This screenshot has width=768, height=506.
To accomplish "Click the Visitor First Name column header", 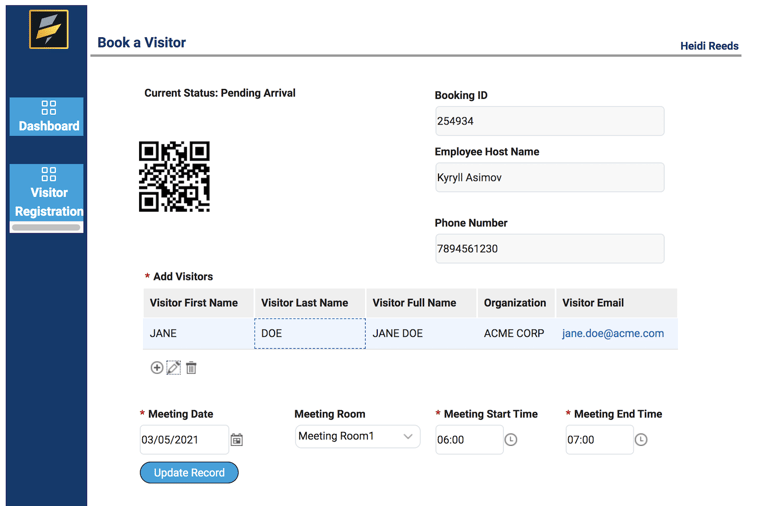I will click(x=194, y=303).
